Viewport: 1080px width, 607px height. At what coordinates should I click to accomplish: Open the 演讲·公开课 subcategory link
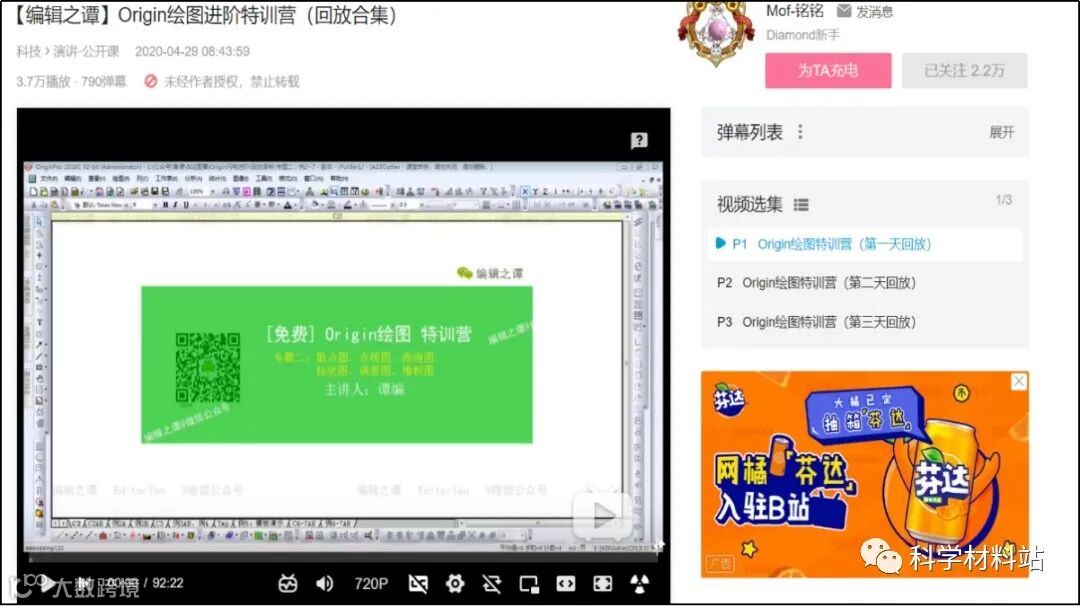click(86, 51)
